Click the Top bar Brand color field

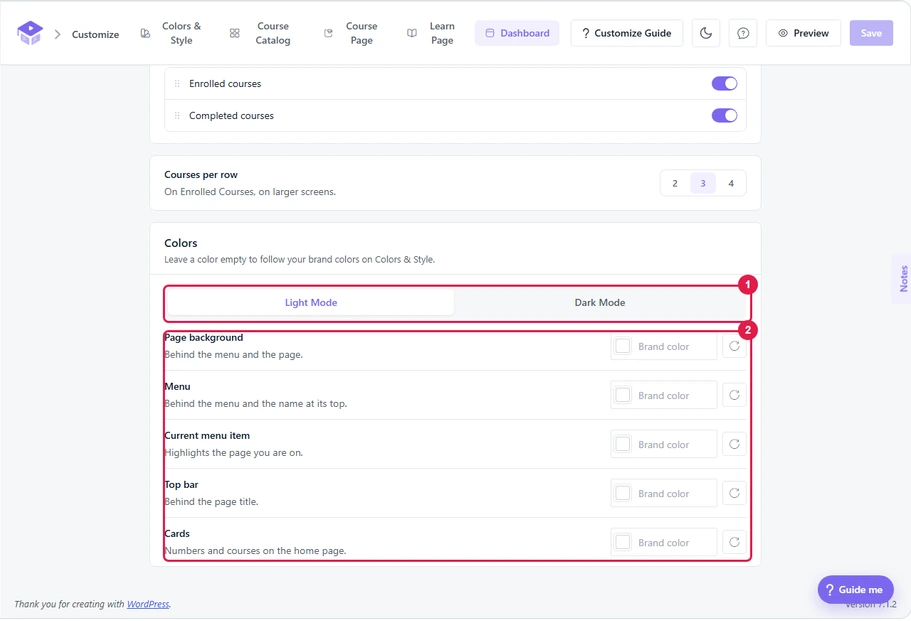click(663, 493)
